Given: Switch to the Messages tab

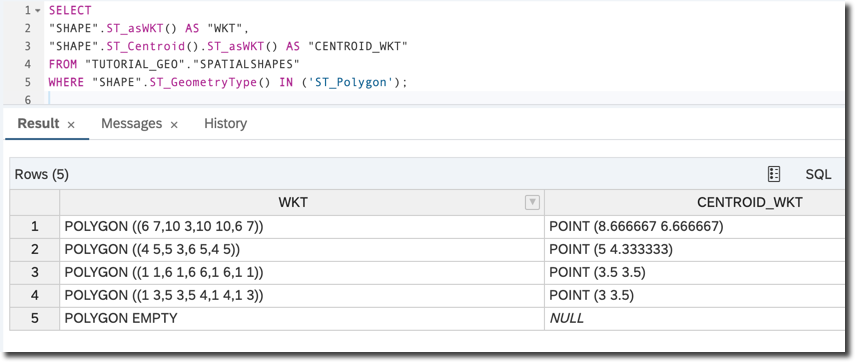Looking at the screenshot, I should (131, 124).
